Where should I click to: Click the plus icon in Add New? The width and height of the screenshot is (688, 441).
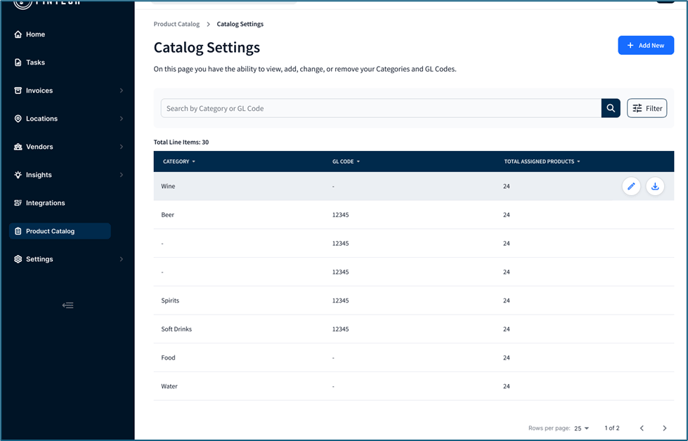tap(630, 45)
